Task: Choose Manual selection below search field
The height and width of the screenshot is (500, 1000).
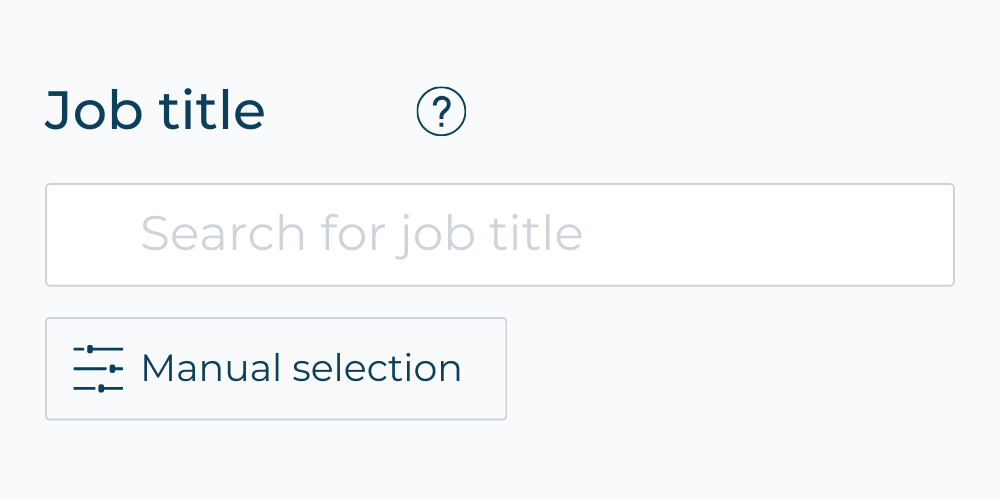Action: click(x=276, y=369)
